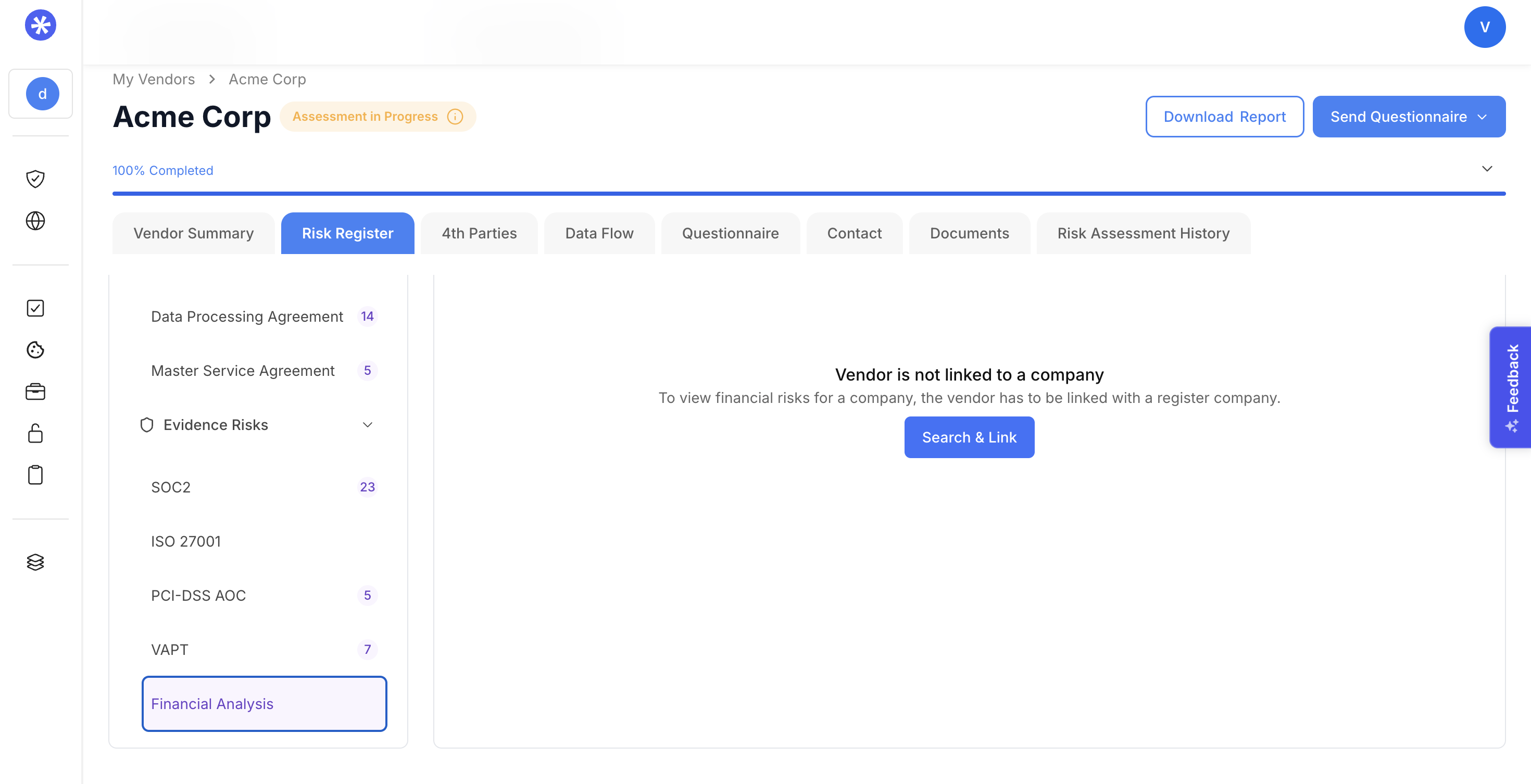Open the clipboard icon in sidebar
Screen dimensions: 1531x784
tap(35, 475)
